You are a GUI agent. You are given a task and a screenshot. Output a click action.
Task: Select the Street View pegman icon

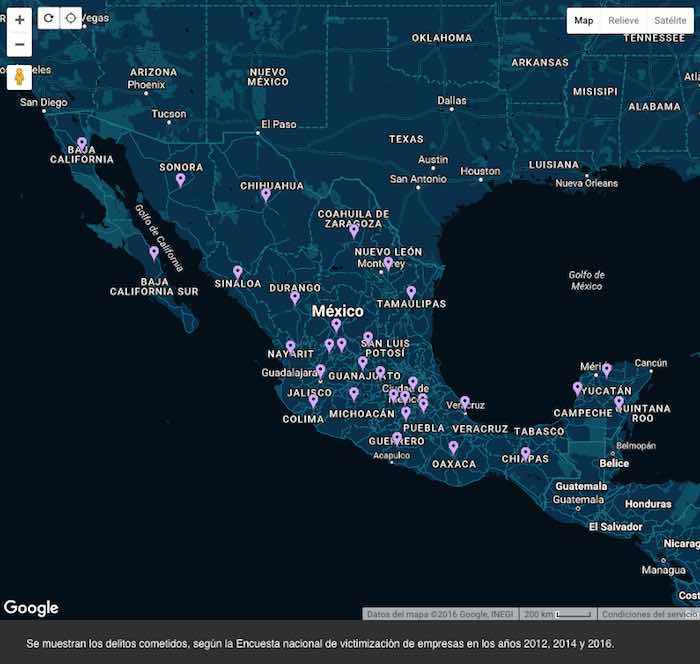pos(20,77)
